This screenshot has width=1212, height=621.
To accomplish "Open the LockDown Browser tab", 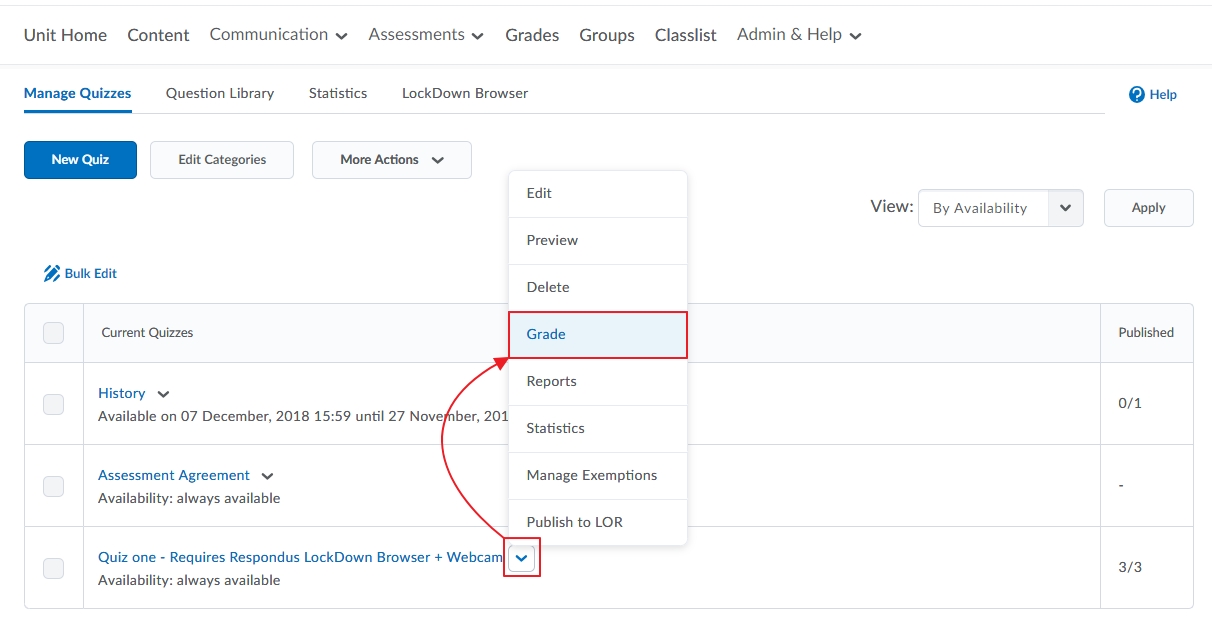I will coord(465,93).
